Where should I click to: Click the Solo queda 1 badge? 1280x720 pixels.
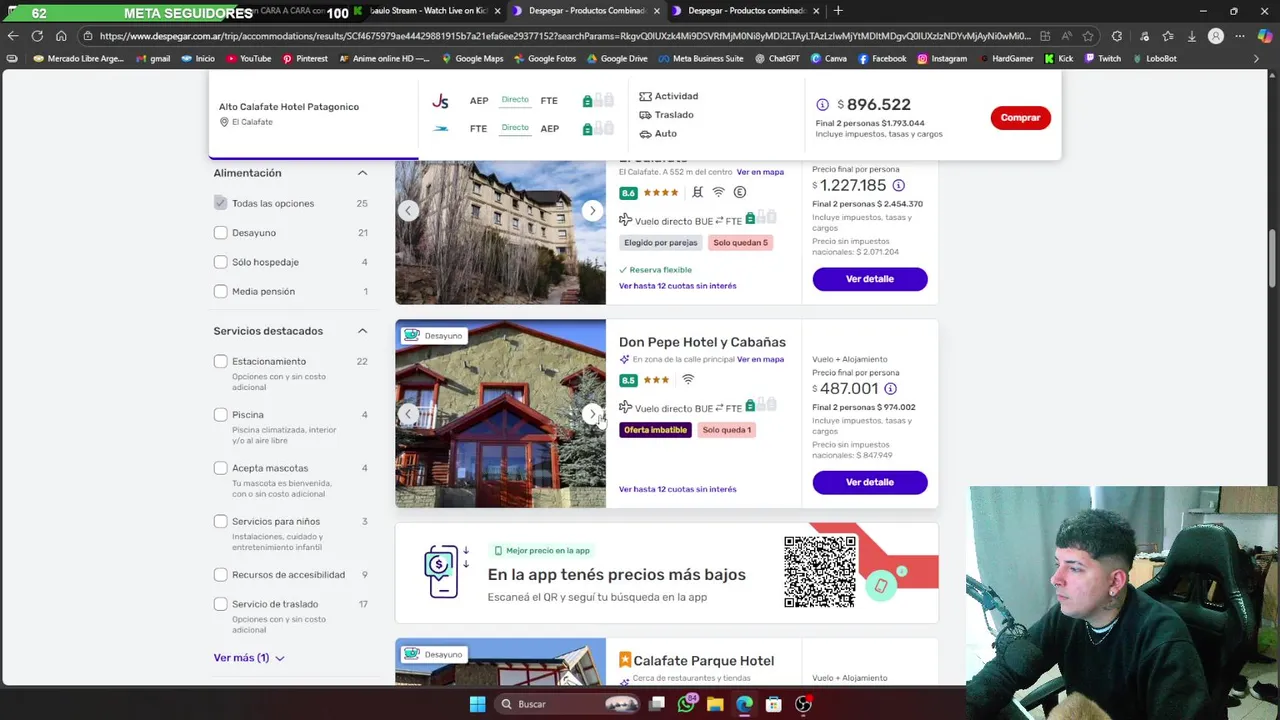(727, 430)
